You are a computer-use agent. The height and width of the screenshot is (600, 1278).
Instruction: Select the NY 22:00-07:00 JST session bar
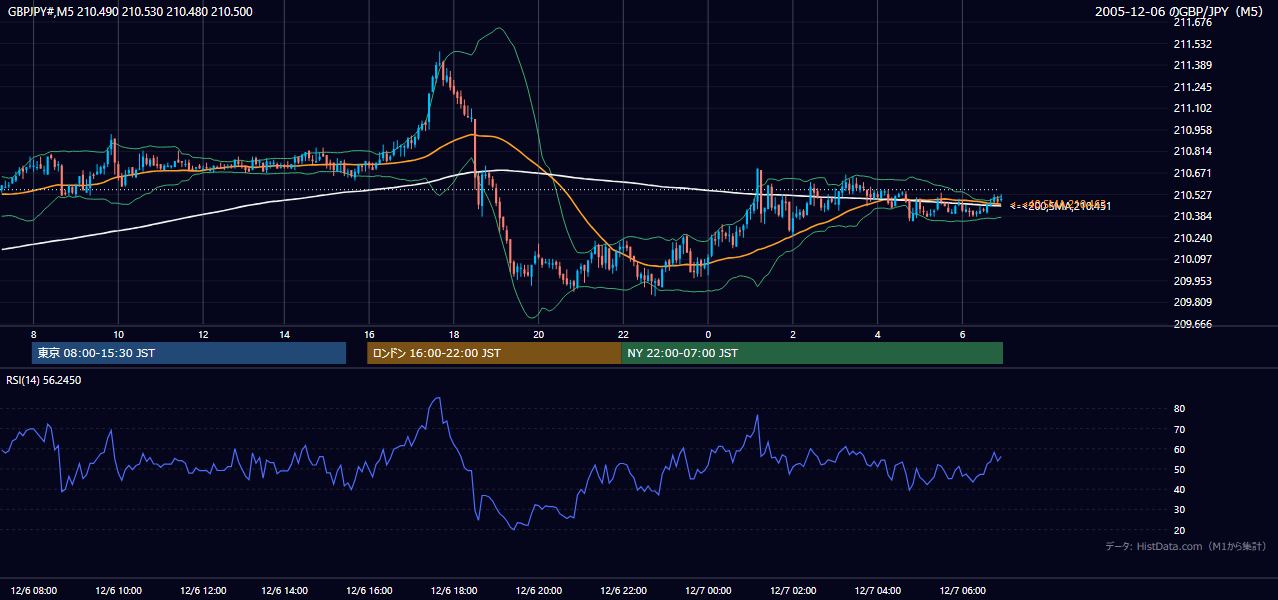pos(812,353)
